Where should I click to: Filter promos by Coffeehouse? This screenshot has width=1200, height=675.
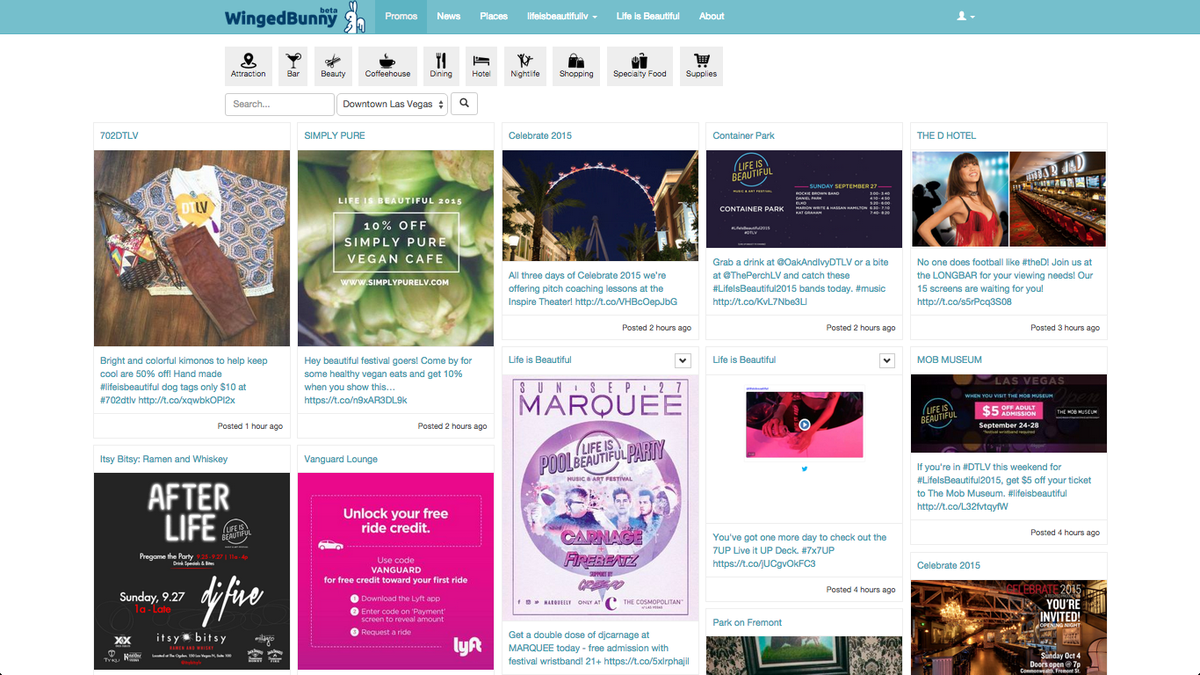[387, 66]
